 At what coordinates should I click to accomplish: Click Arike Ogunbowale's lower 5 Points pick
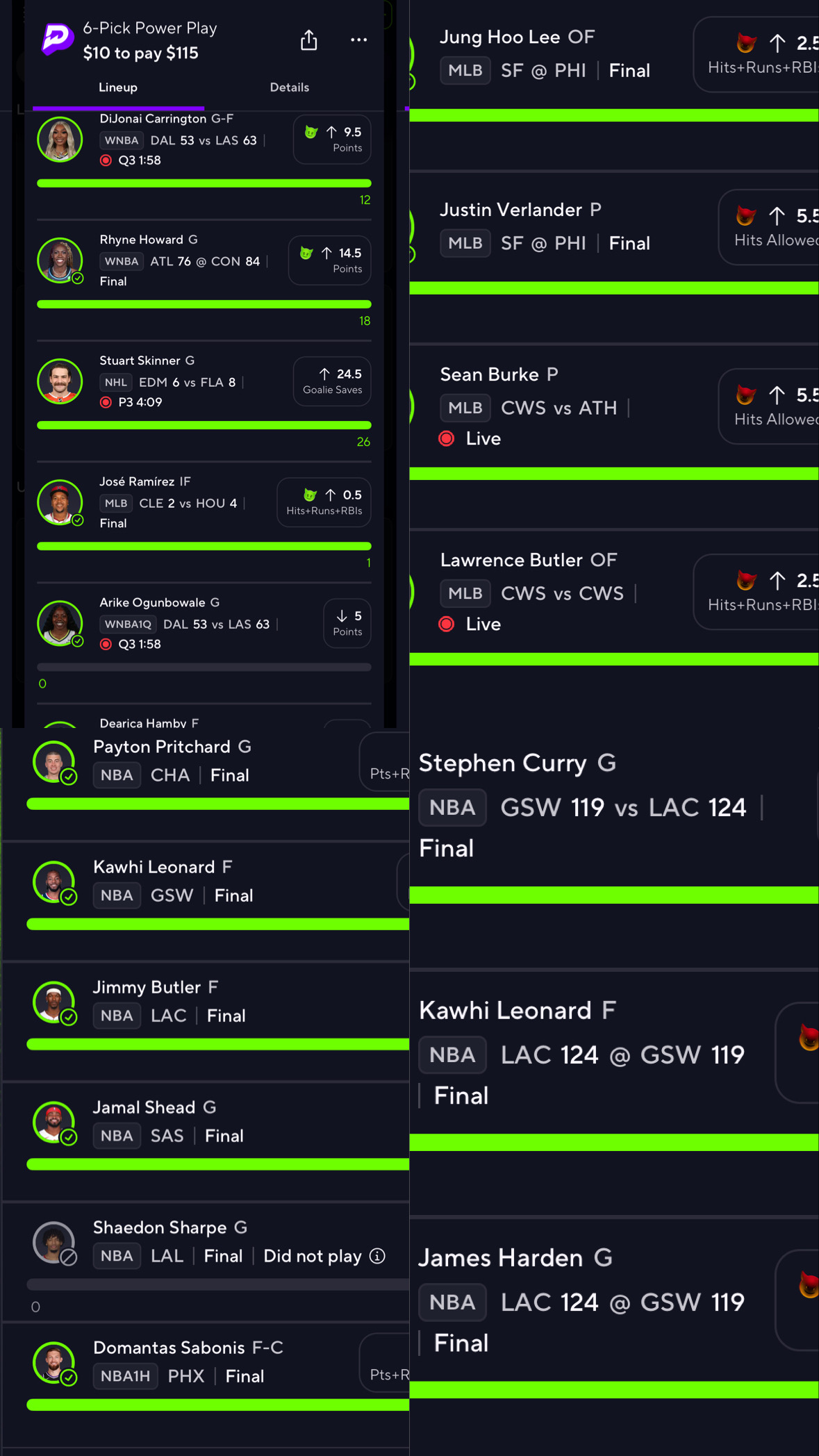(347, 622)
